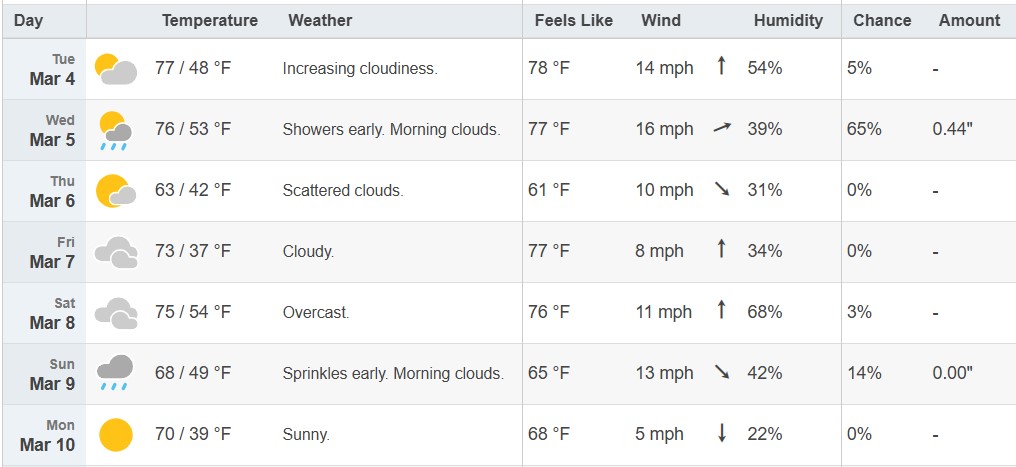Open the Sat Mar 8 day cell
Viewport: 1016px width, 467px height.
[x=44, y=313]
